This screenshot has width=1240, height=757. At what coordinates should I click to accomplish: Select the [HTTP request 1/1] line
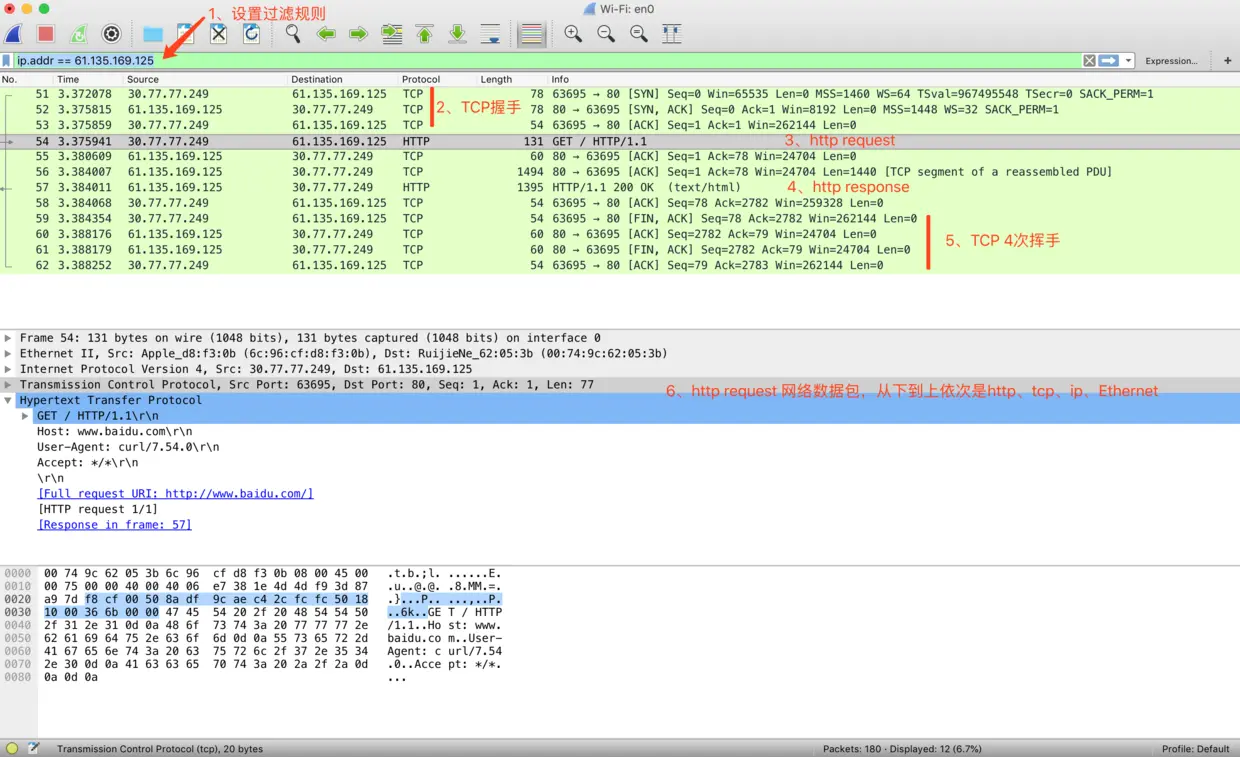(x=98, y=509)
